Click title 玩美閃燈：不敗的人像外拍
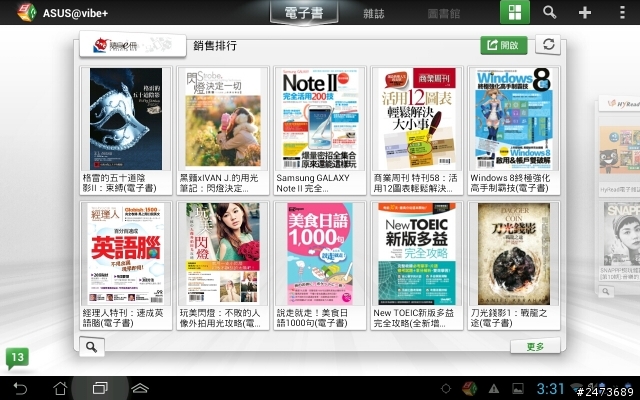Viewport: 640px width, 400px height. click(x=220, y=318)
